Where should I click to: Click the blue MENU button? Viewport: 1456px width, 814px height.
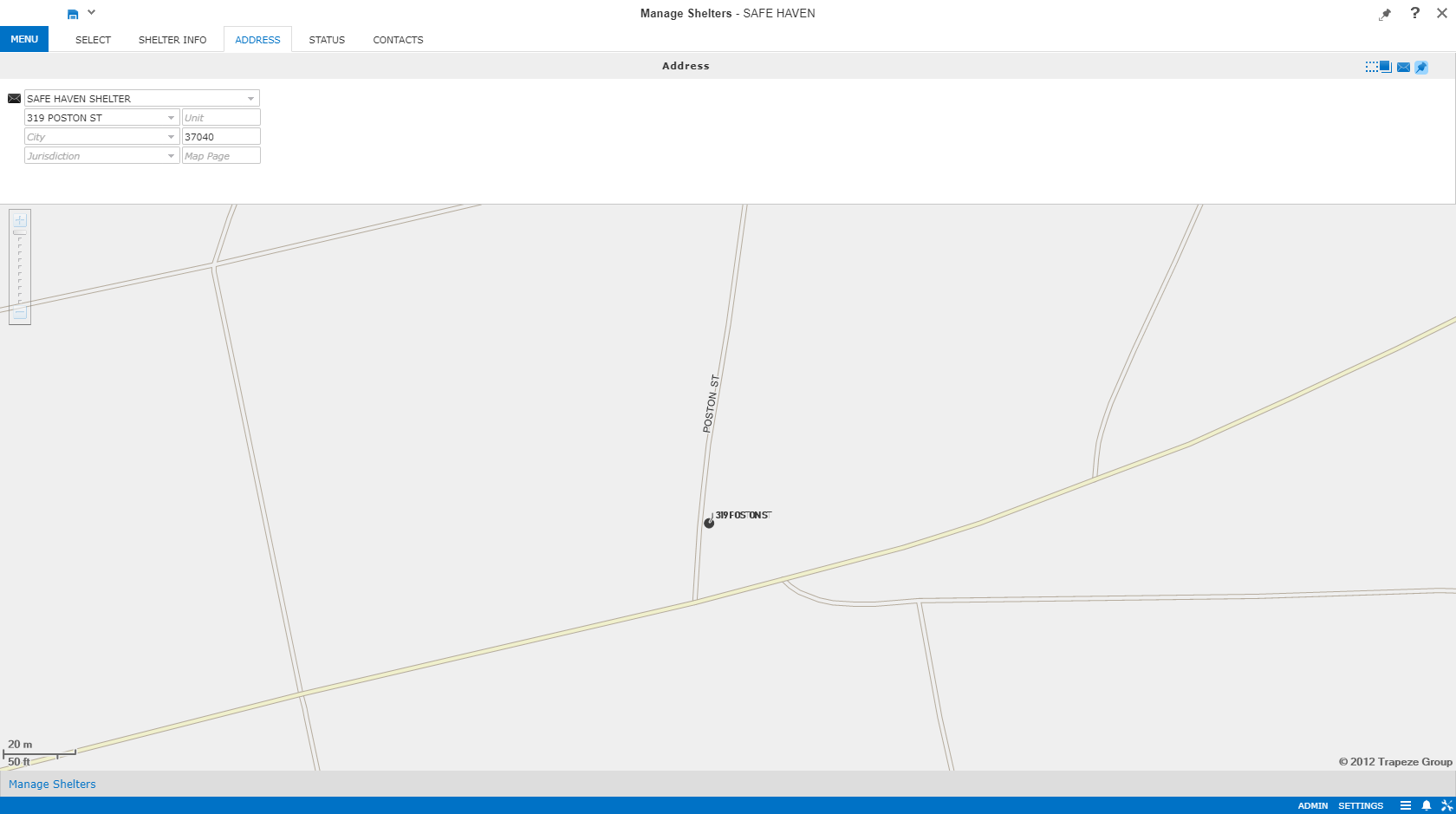click(x=24, y=39)
